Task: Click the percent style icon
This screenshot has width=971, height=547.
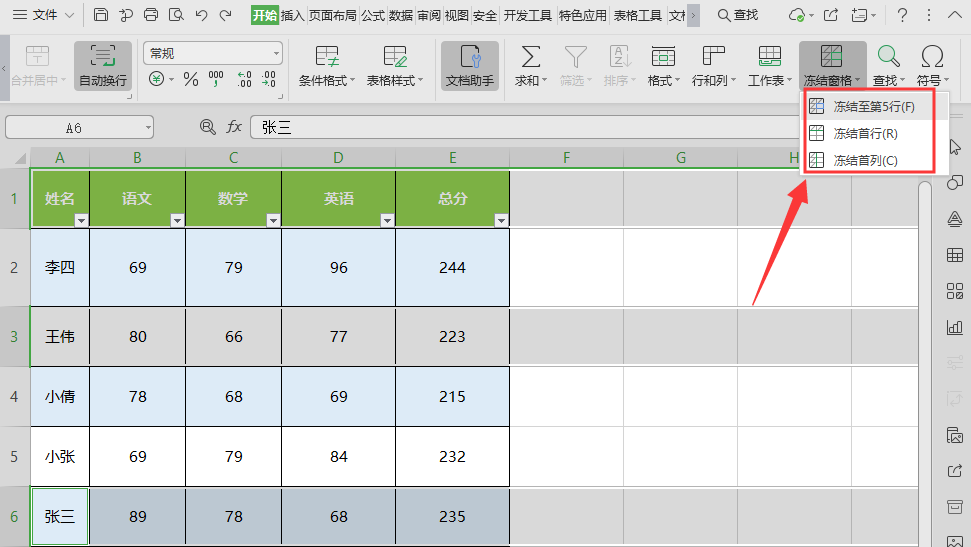Action: click(x=189, y=79)
